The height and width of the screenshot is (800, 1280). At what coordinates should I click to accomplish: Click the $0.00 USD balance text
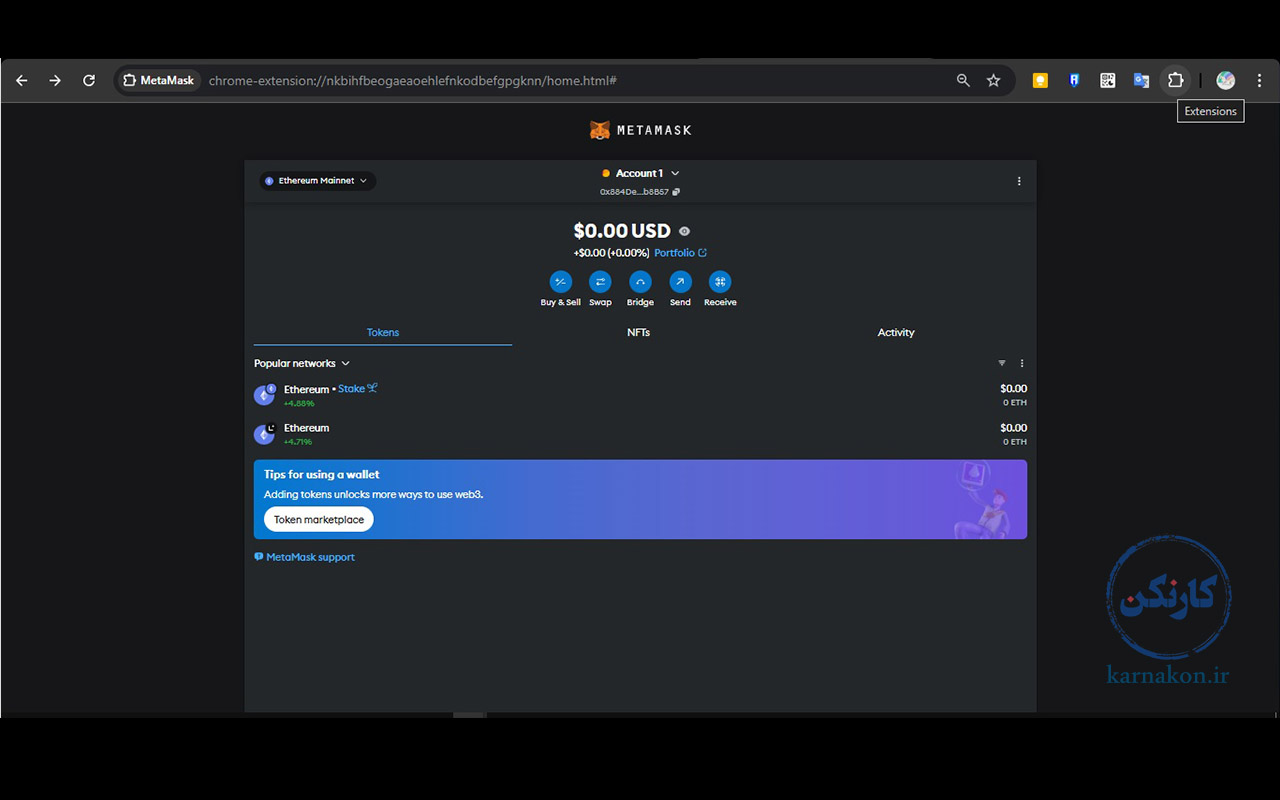tap(622, 232)
